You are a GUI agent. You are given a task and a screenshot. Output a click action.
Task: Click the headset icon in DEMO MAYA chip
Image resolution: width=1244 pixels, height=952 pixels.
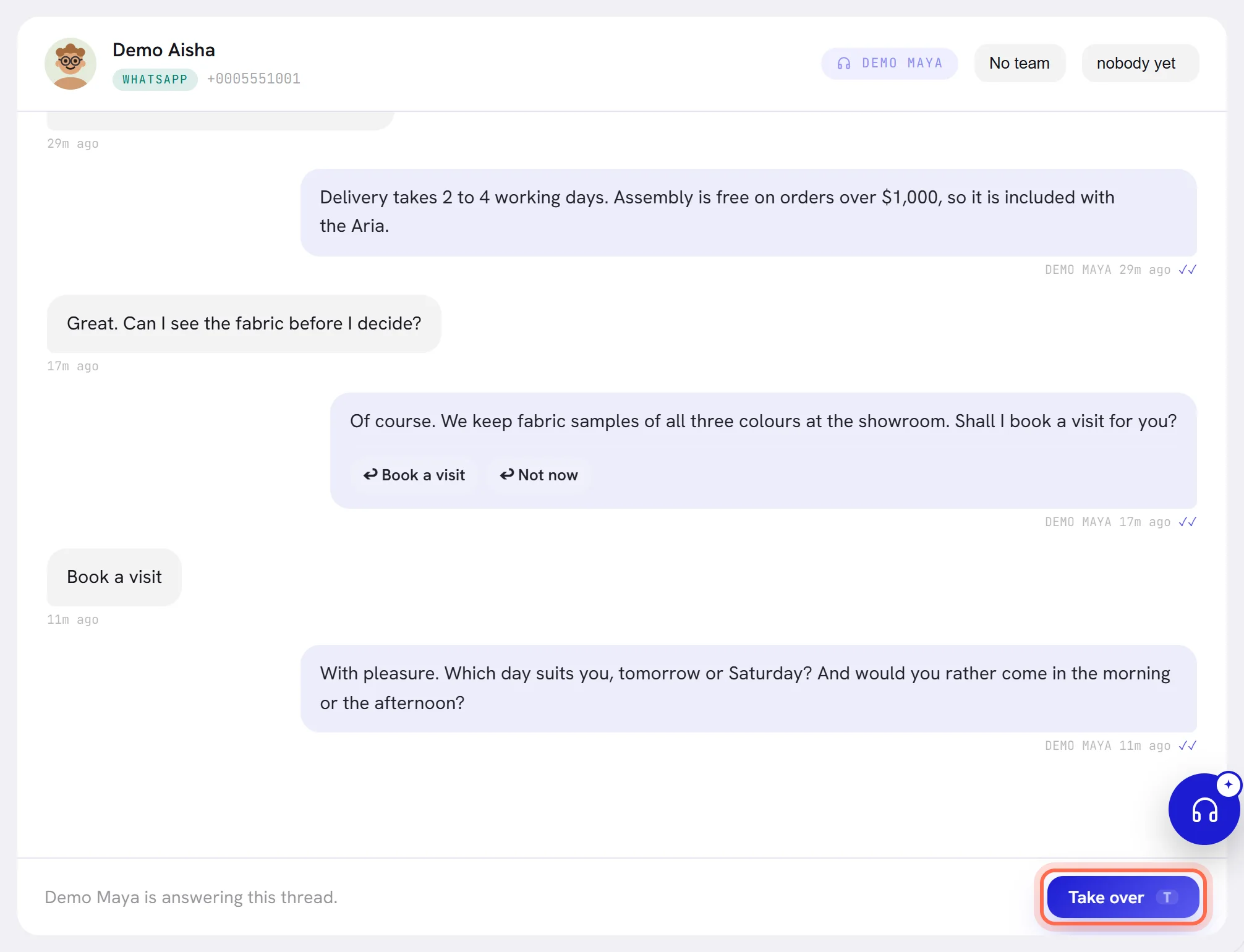point(844,63)
